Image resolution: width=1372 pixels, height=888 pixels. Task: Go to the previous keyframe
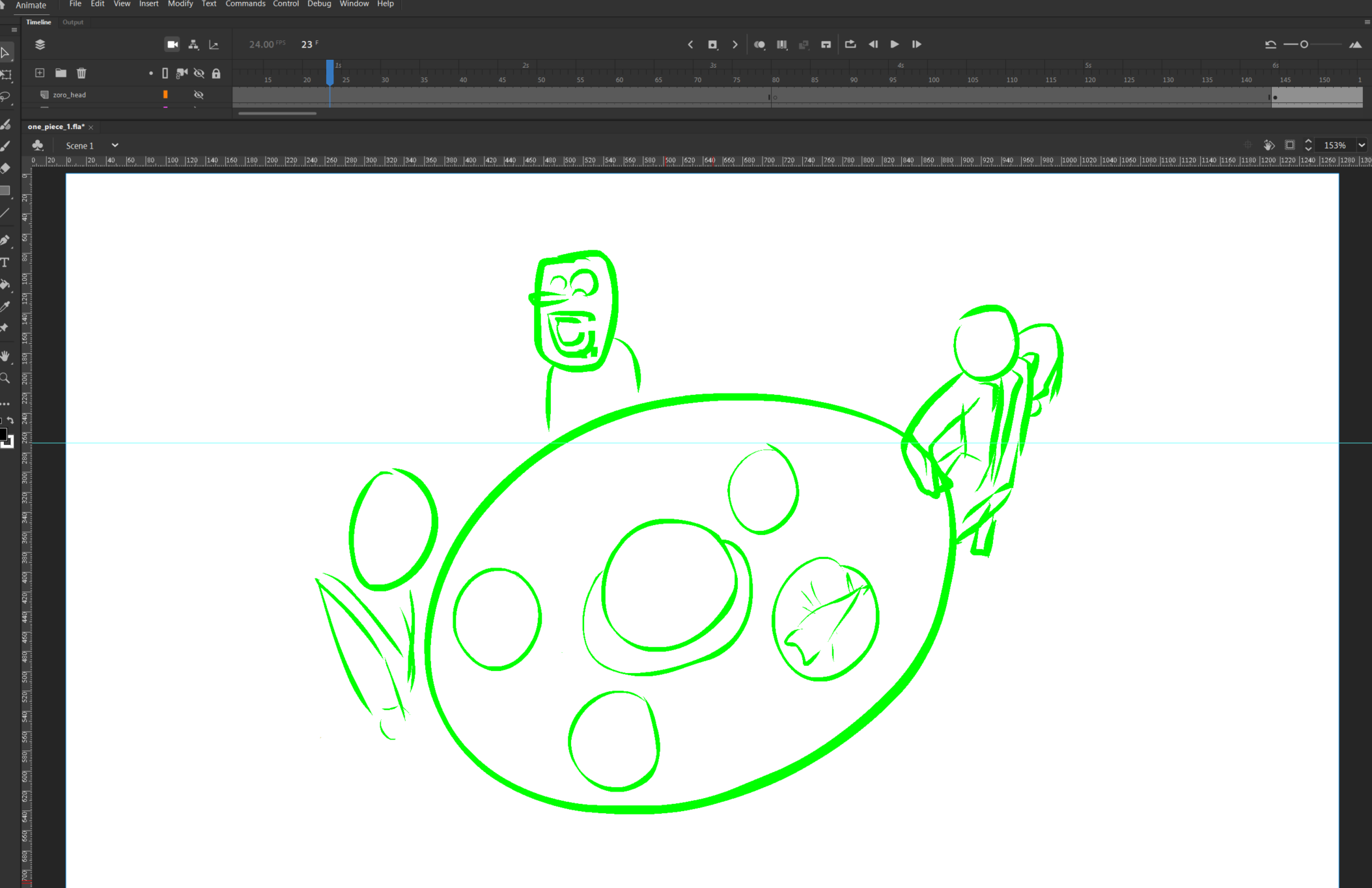click(690, 44)
